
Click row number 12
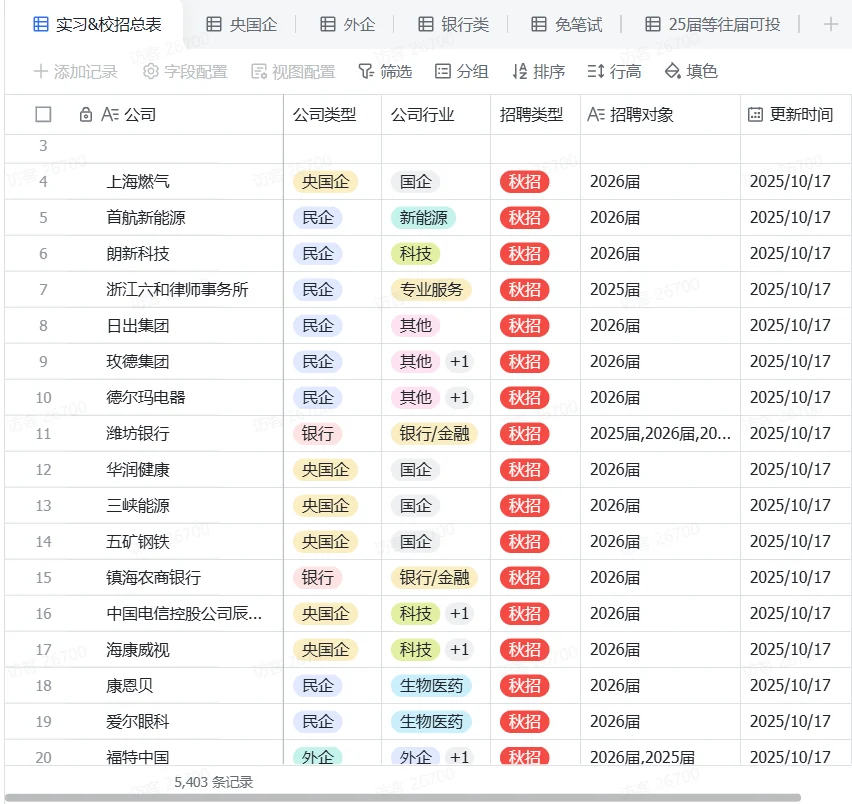[x=43, y=469]
